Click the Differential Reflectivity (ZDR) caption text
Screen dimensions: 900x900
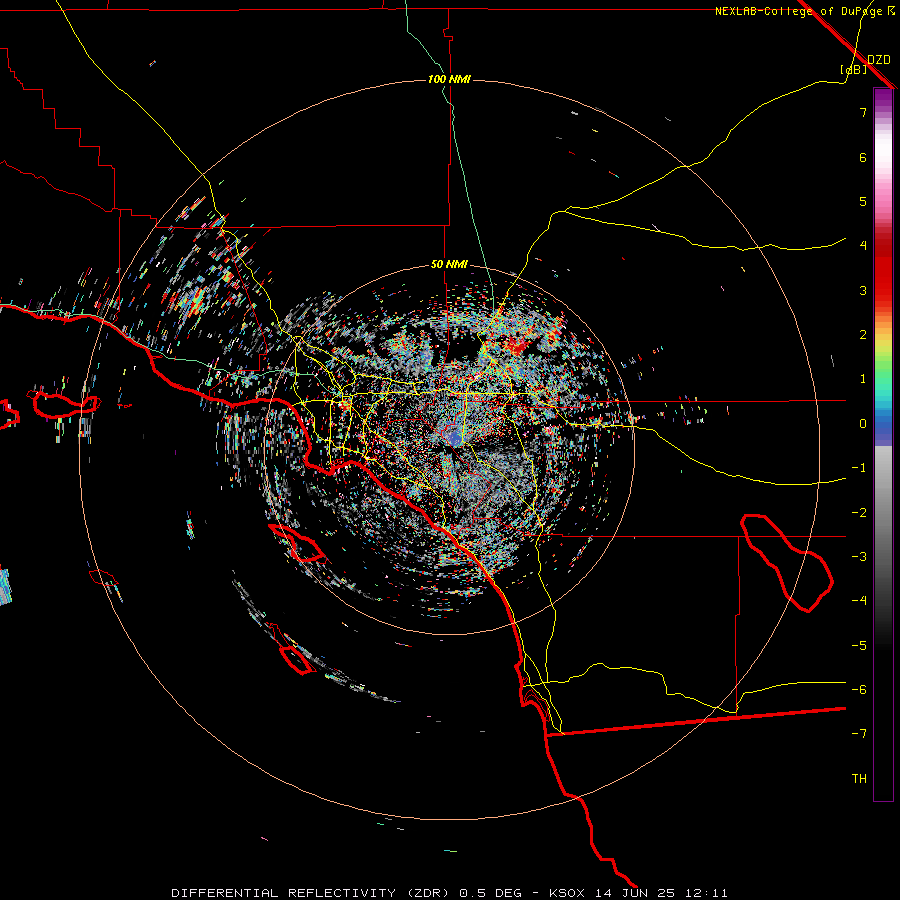[312, 893]
